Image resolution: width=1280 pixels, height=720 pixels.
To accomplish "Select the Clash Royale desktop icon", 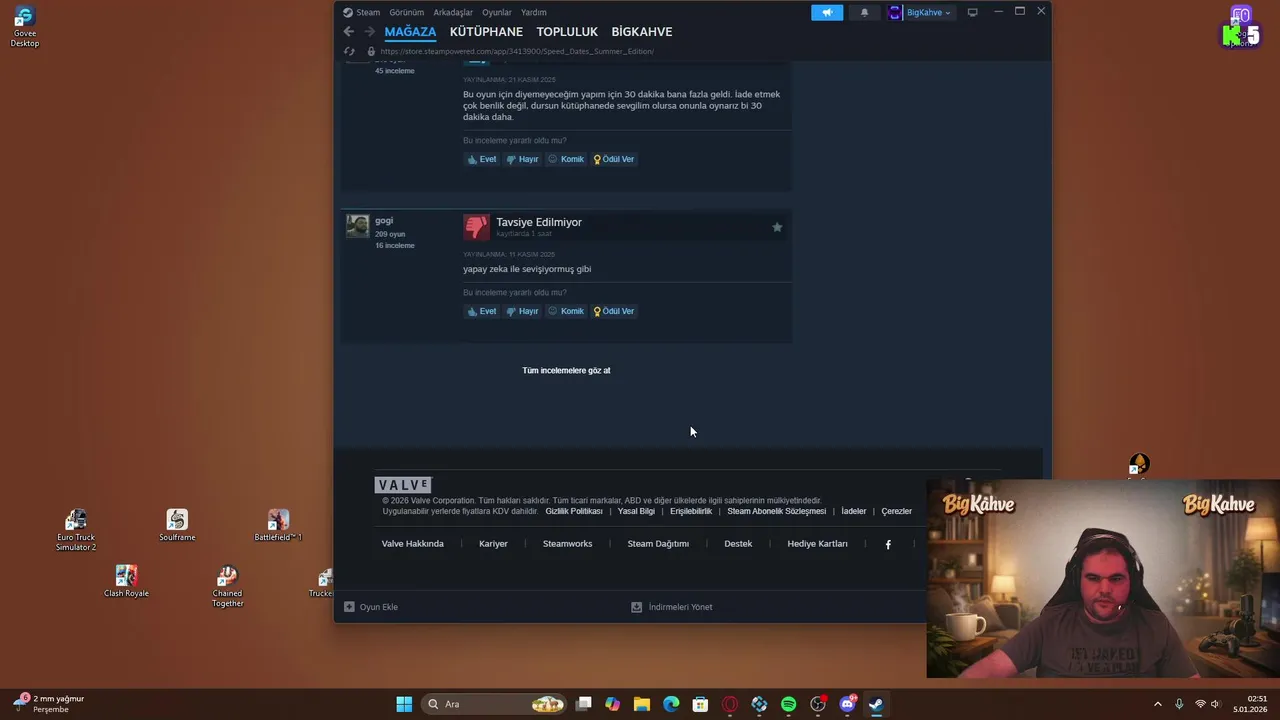I will (x=126, y=581).
